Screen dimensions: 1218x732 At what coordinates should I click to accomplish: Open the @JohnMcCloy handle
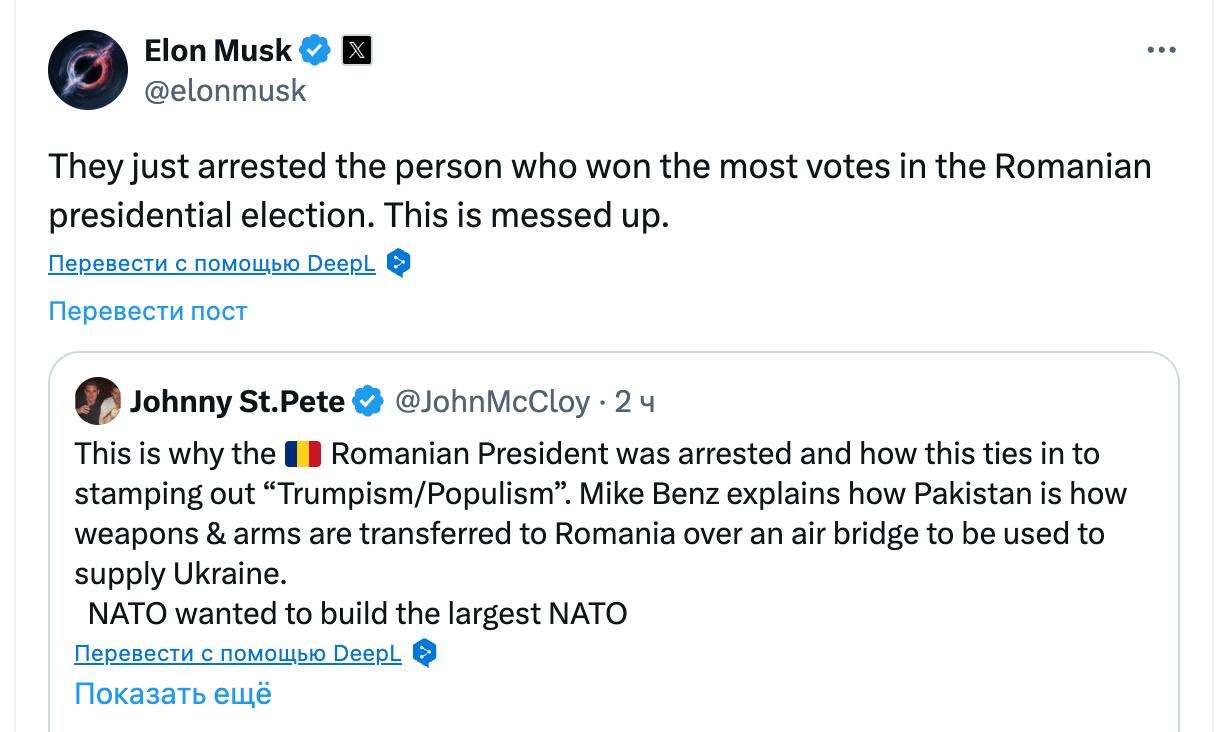pos(492,402)
